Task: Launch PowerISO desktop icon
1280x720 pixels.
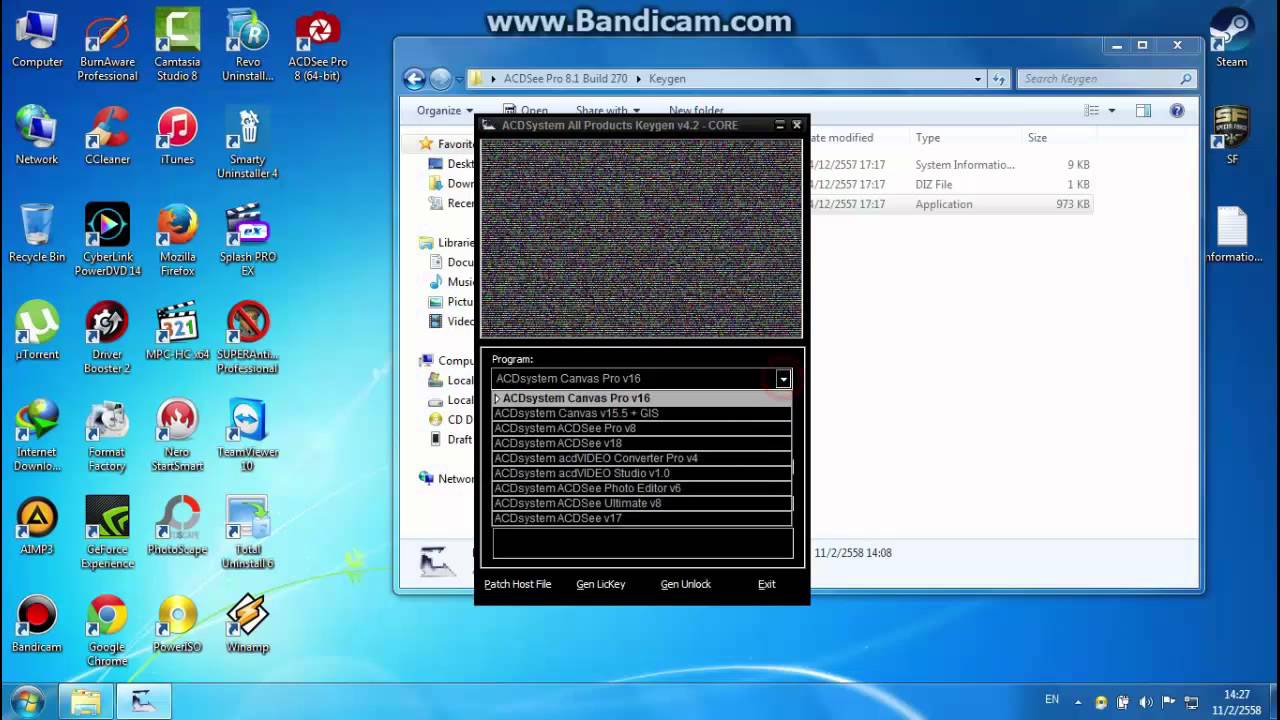Action: click(177, 624)
